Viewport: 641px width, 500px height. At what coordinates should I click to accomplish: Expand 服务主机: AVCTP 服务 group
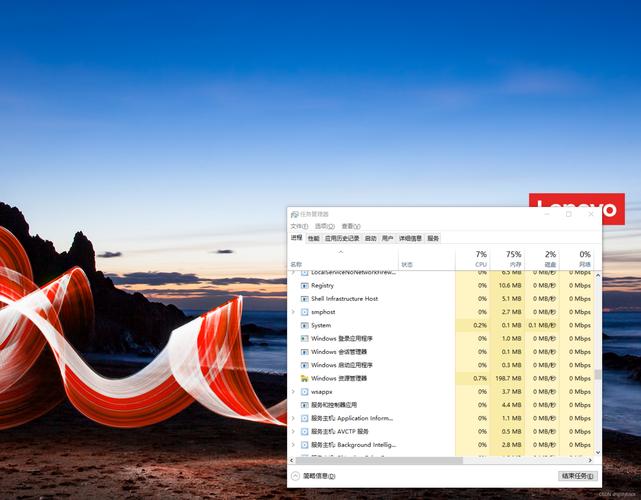293,432
